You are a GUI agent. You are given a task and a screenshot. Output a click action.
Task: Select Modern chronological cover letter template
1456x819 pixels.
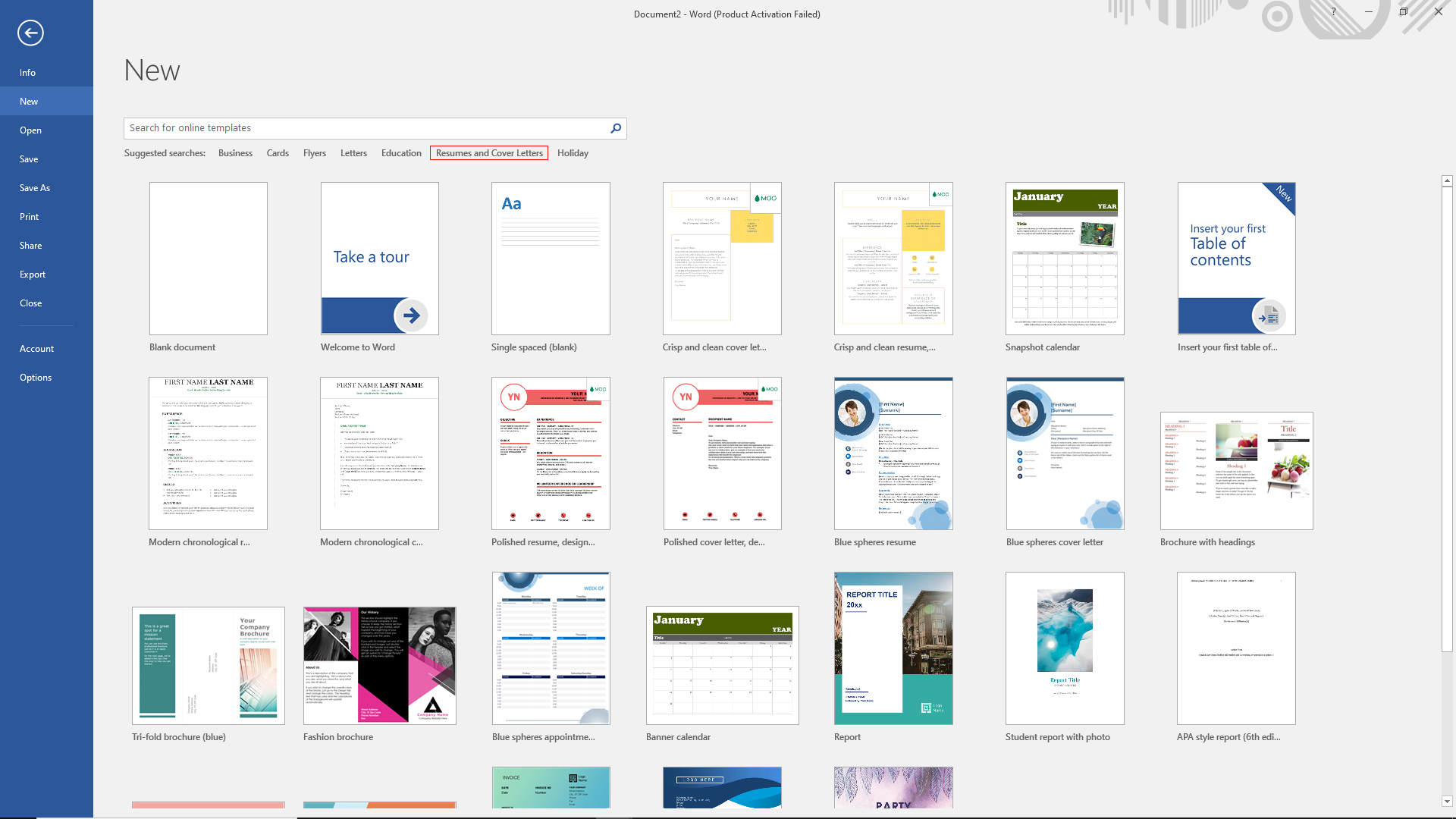click(380, 453)
